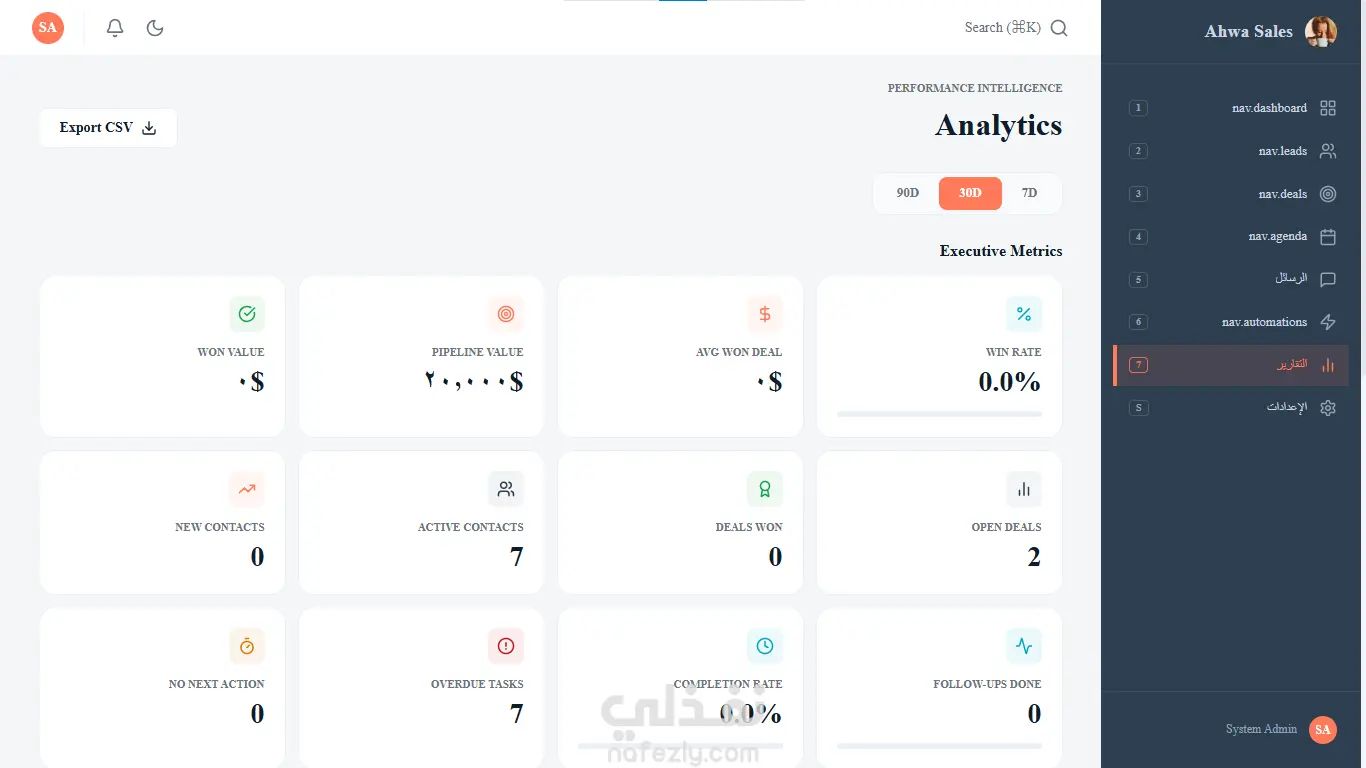Click the DEALS WON label
The height and width of the screenshot is (768, 1366).
point(749,527)
